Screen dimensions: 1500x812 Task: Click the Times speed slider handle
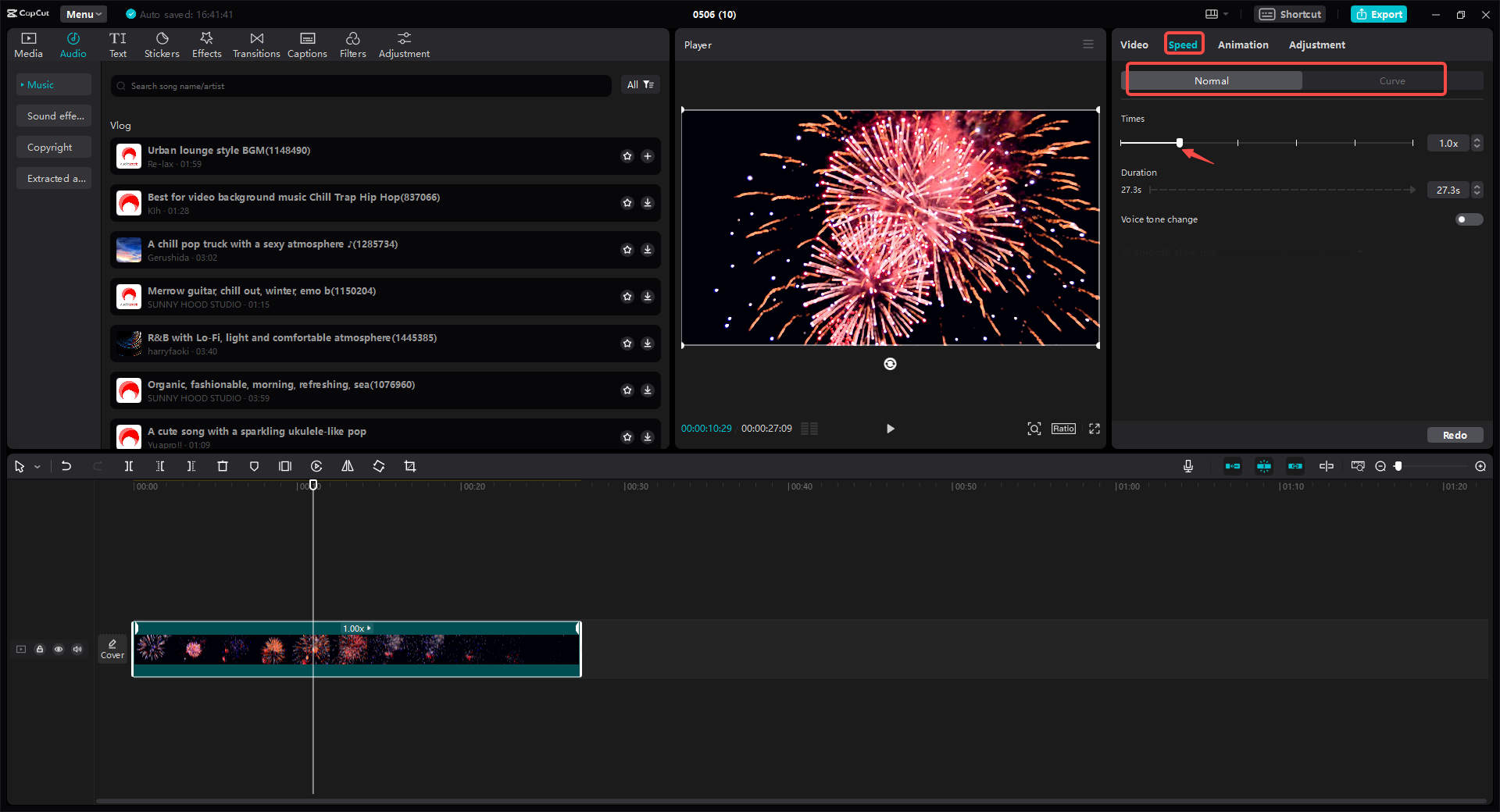click(x=1180, y=143)
